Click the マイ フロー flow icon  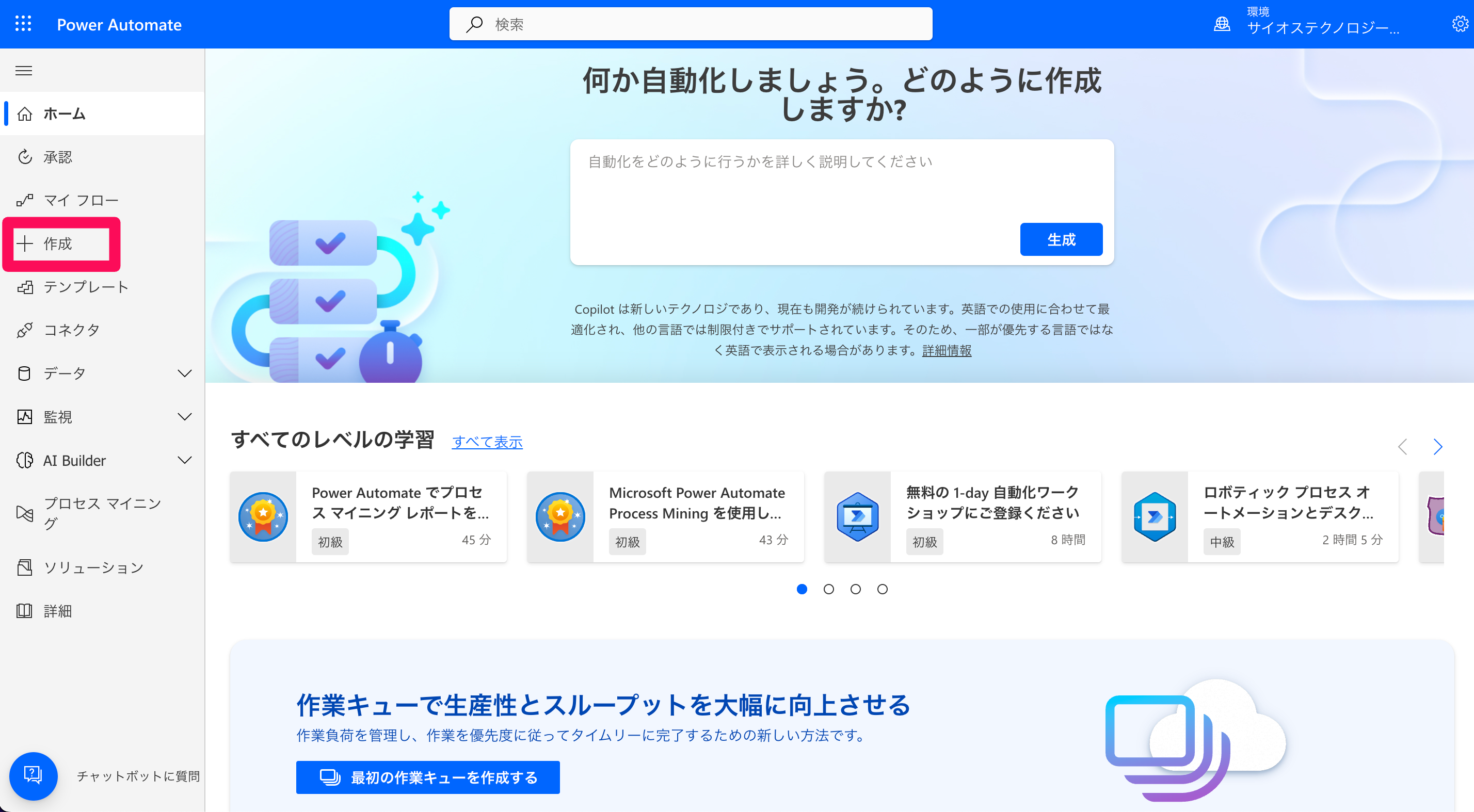coord(25,200)
